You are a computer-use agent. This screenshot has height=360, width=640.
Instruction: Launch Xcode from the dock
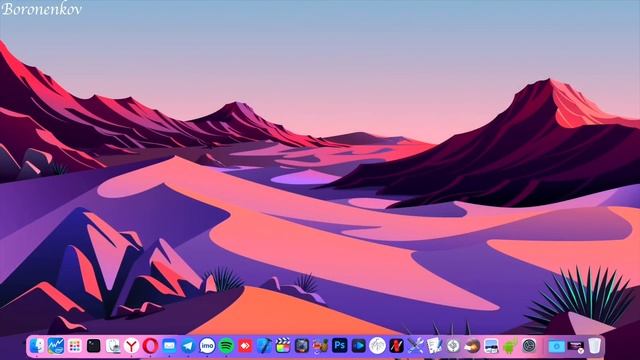point(264,346)
